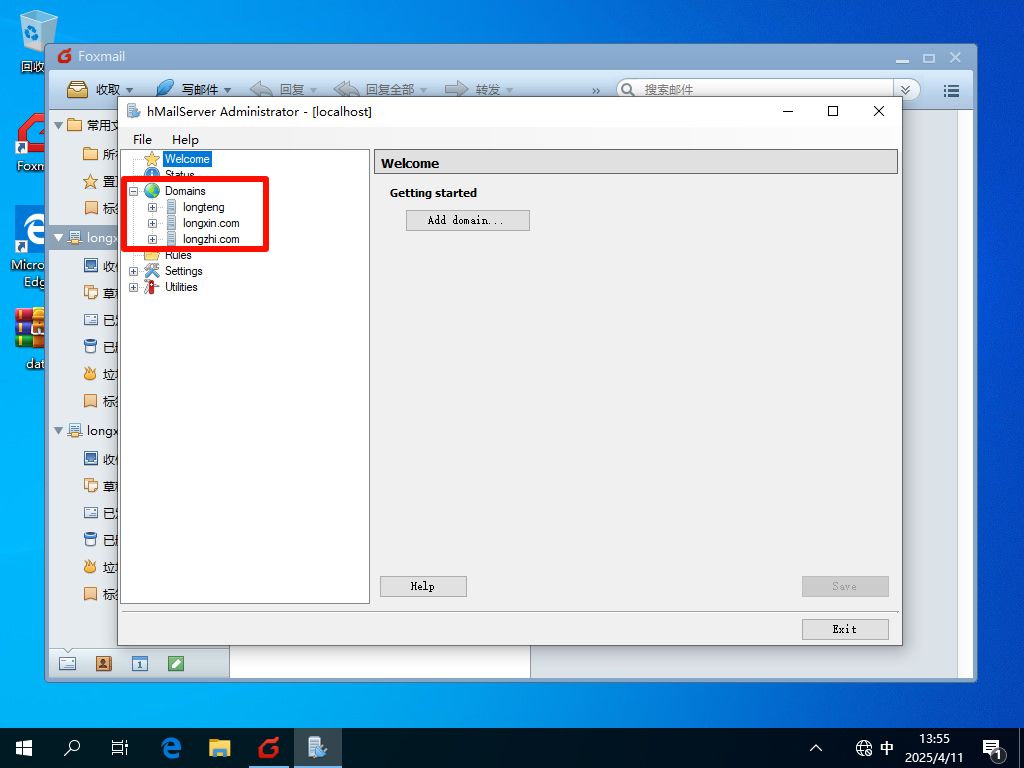This screenshot has height=768, width=1024.
Task: Open the calendar icon at Foxmail bottom
Action: point(140,664)
